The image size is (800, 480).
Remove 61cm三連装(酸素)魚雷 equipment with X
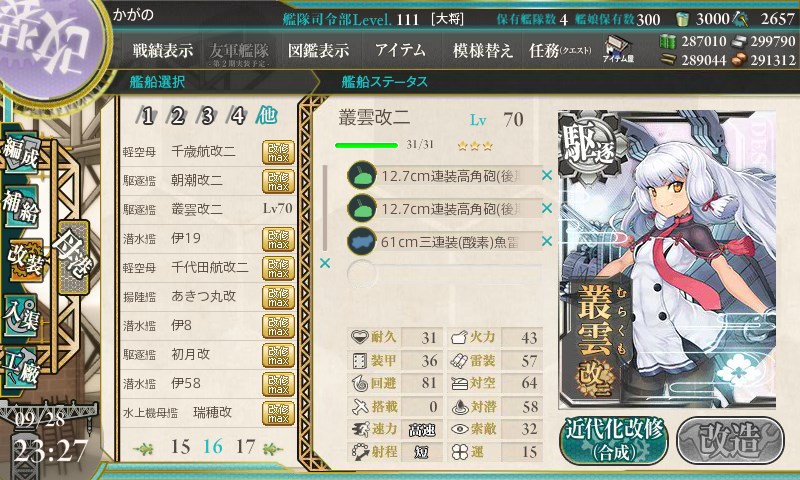[546, 241]
